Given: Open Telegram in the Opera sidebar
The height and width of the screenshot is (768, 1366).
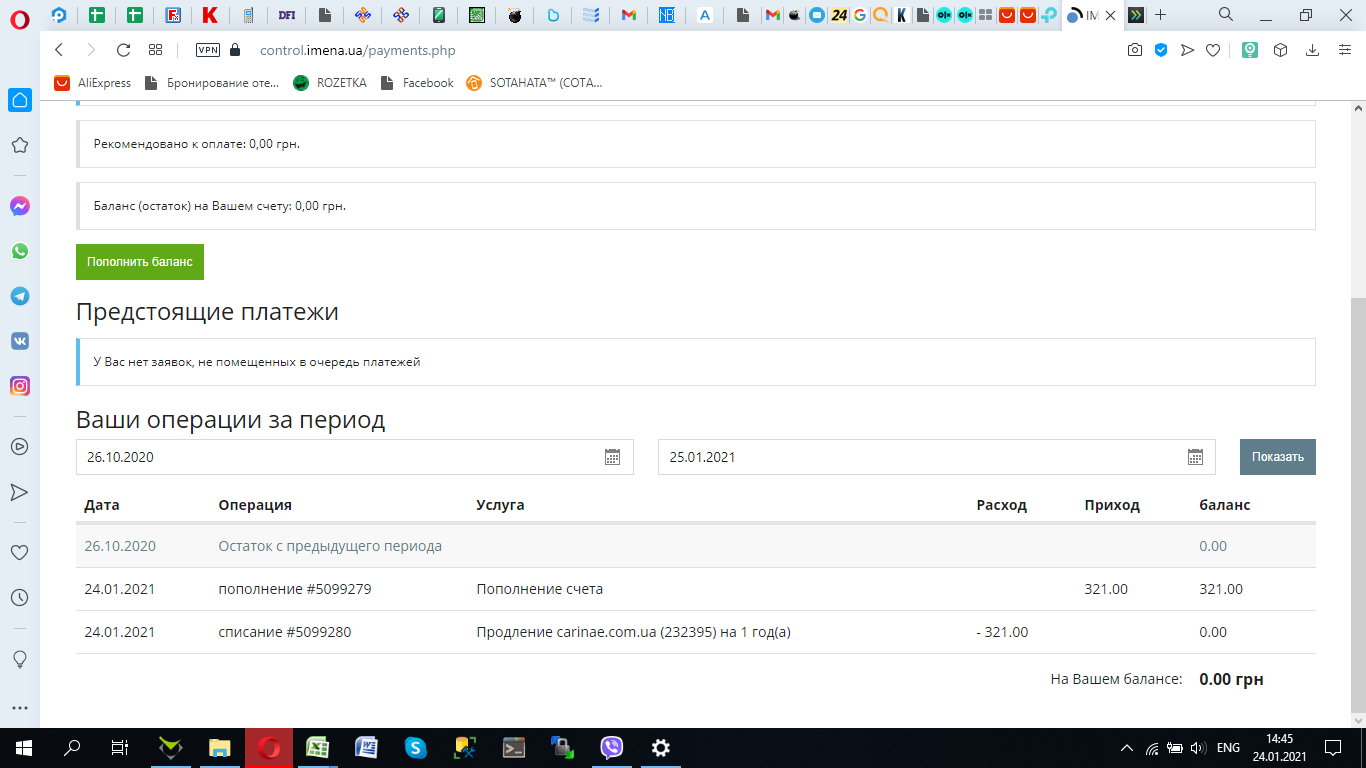Looking at the screenshot, I should point(19,296).
